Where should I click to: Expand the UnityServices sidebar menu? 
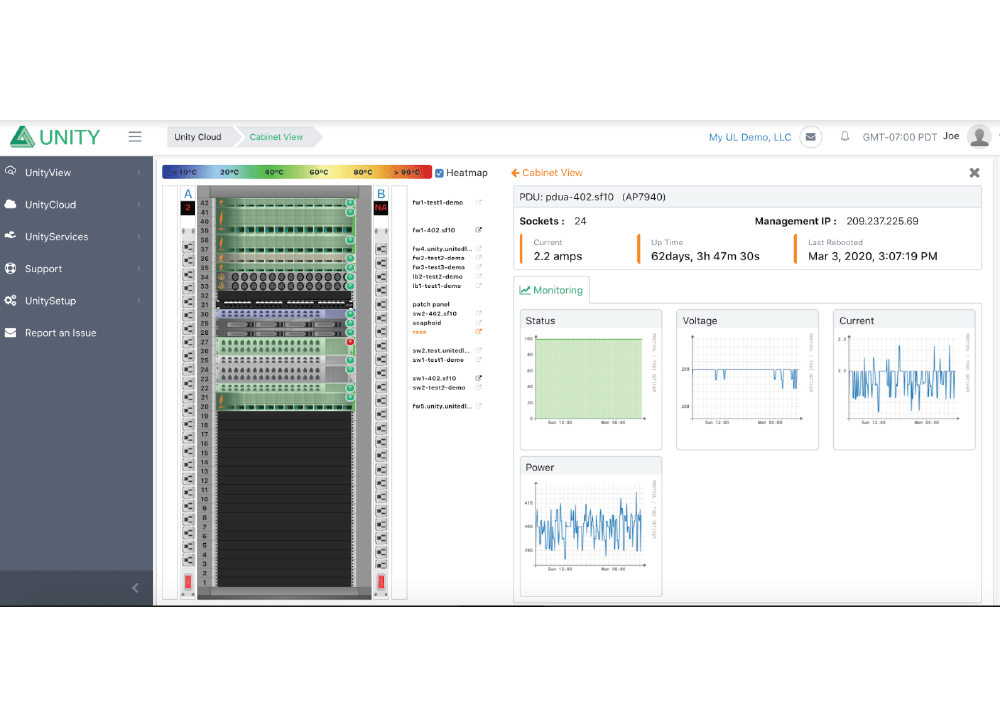coord(77,237)
